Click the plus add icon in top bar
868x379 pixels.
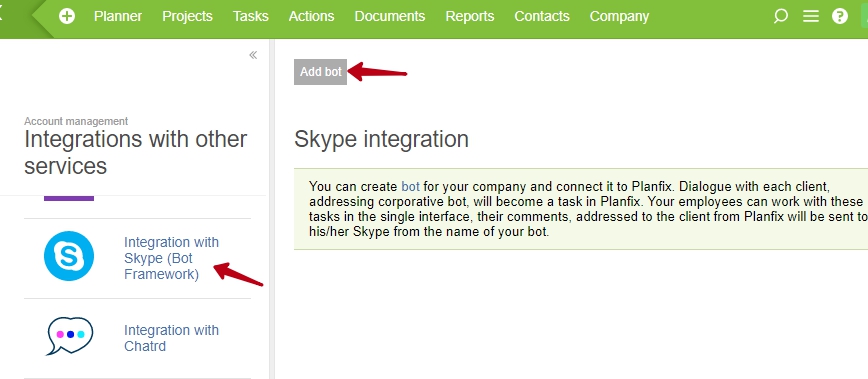pos(67,17)
